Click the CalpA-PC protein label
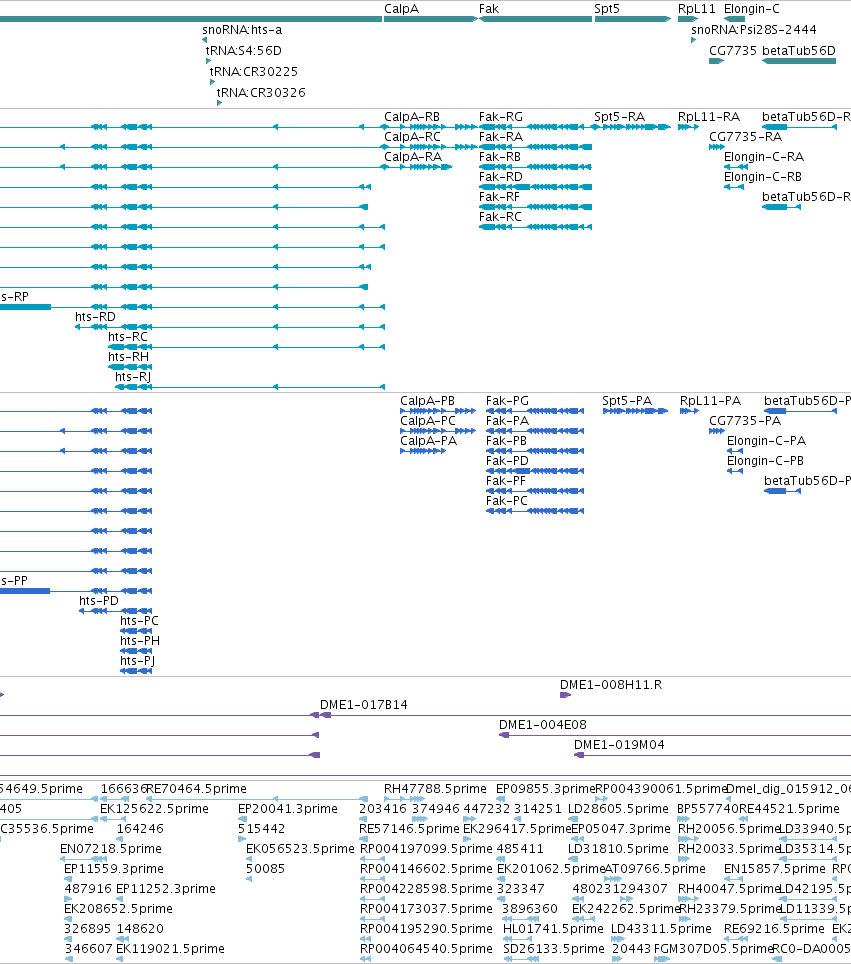Viewport: 851px width, 964px height. (x=428, y=421)
